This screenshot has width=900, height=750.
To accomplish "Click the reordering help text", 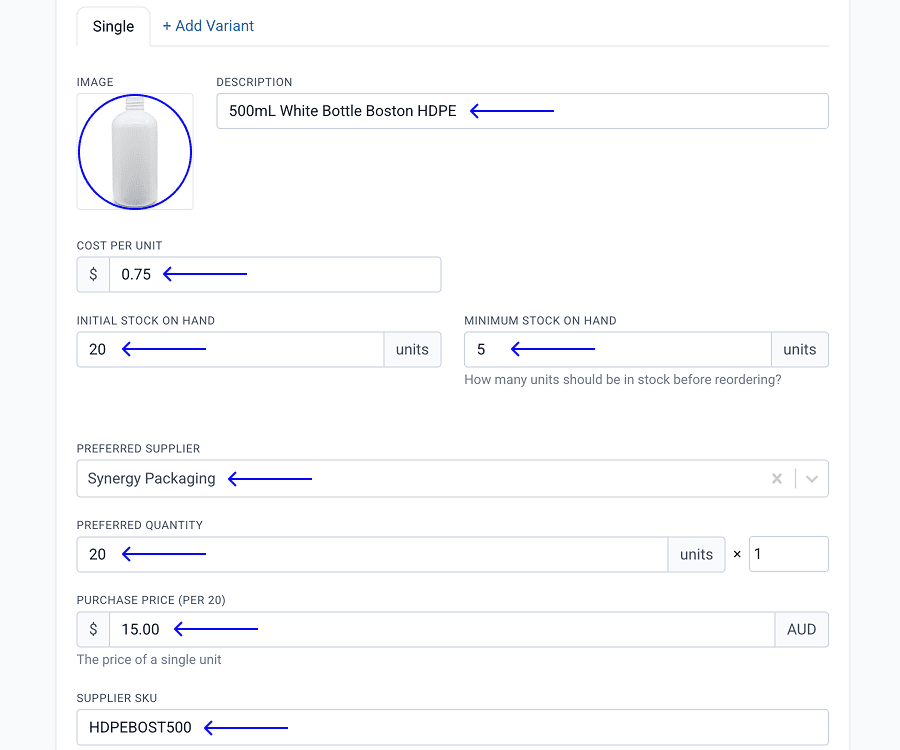I will click(x=623, y=380).
